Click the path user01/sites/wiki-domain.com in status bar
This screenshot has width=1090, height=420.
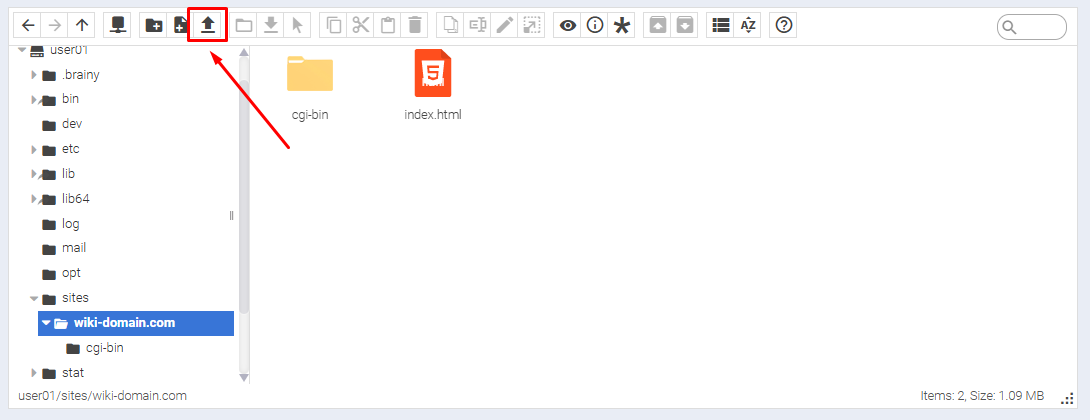coord(102,396)
